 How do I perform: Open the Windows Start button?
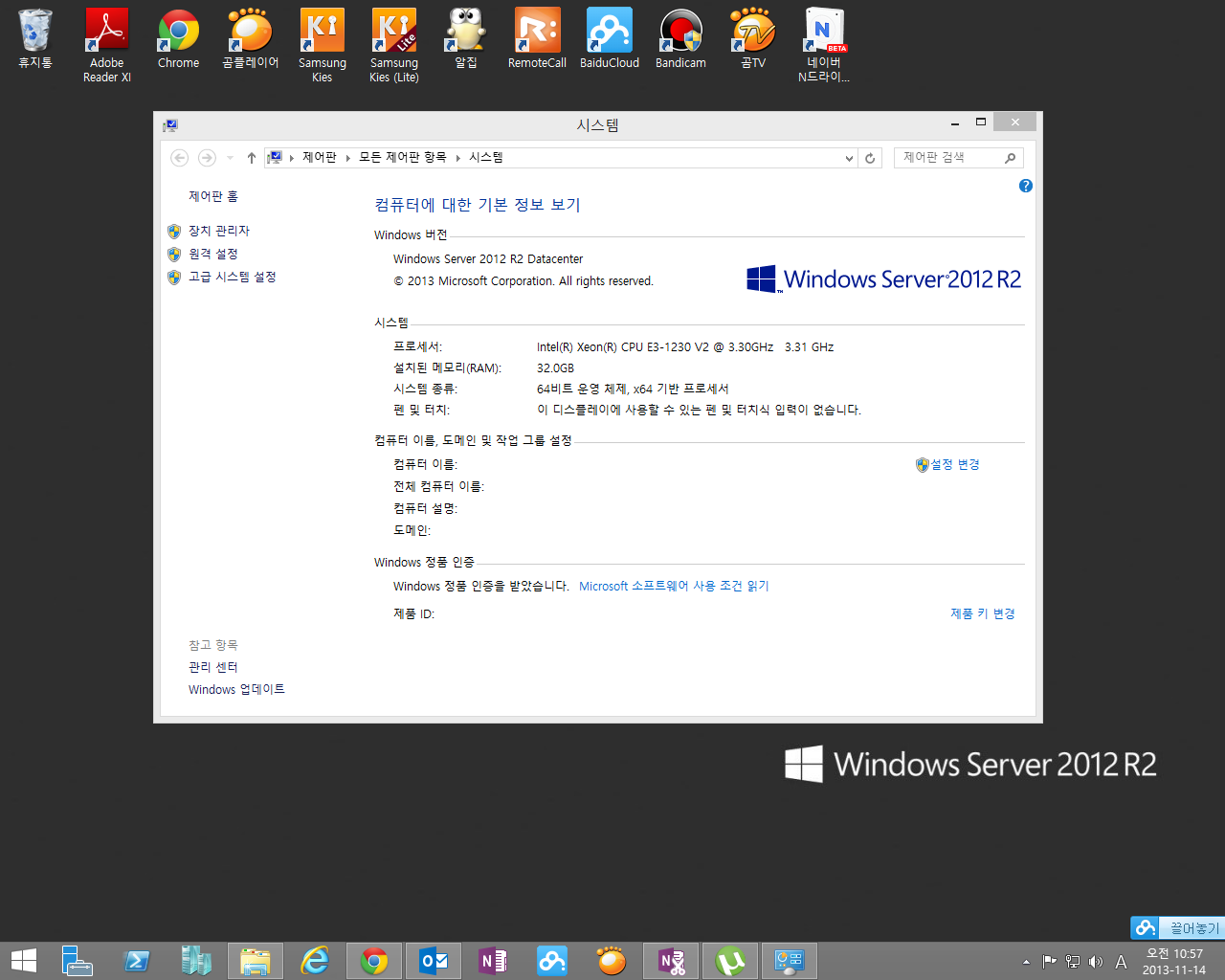click(x=23, y=961)
